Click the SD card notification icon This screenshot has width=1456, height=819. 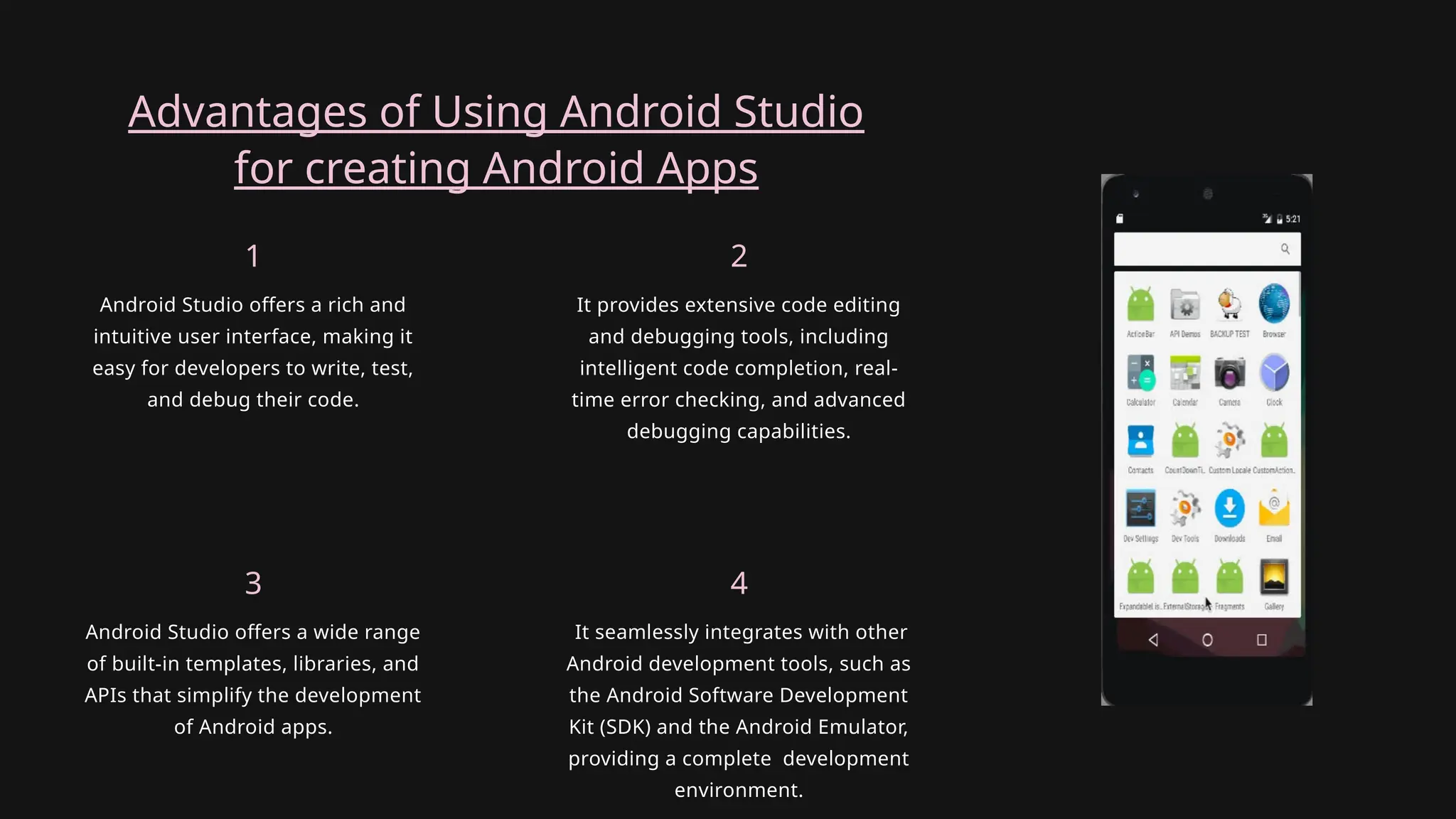pyautogui.click(x=1120, y=219)
